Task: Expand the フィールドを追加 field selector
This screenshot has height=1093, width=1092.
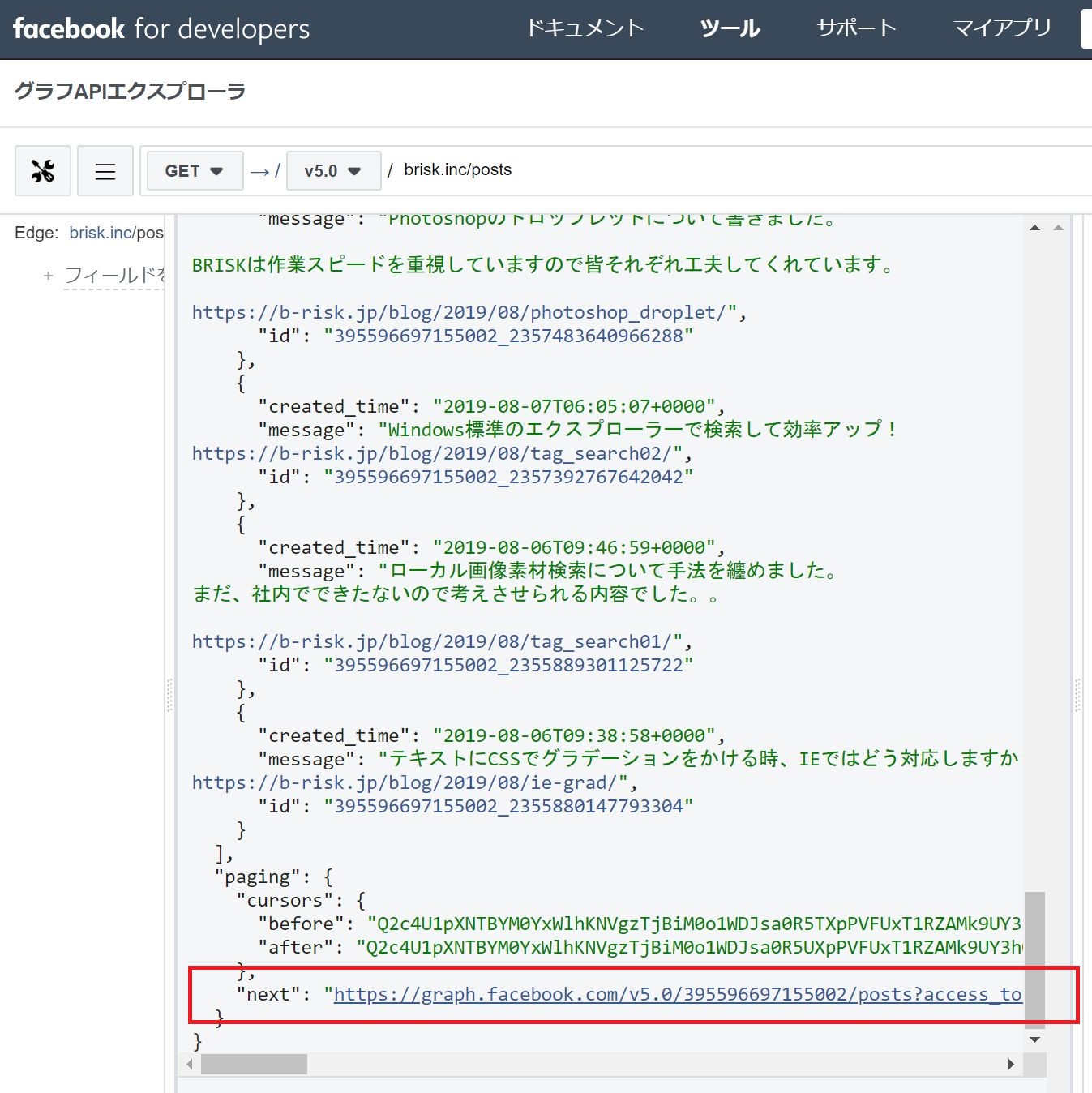Action: (x=113, y=276)
